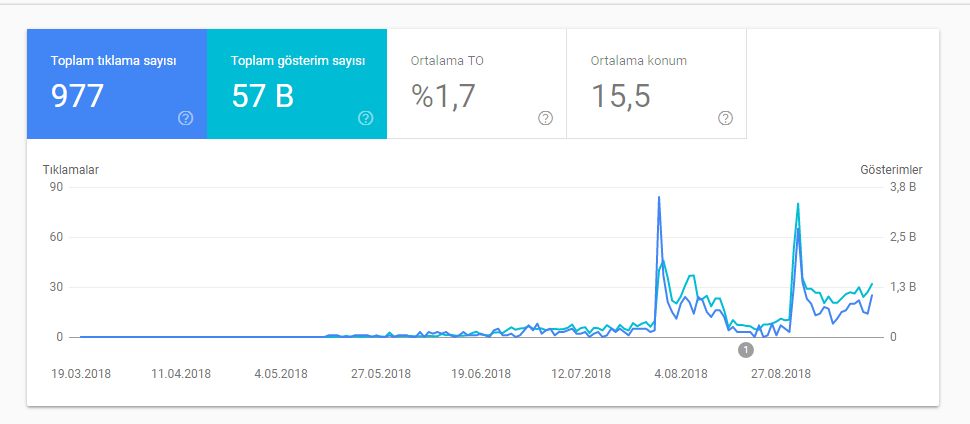Image resolution: width=970 pixels, height=424 pixels.
Task: Click the 977 total clicks value
Action: click(x=77, y=96)
